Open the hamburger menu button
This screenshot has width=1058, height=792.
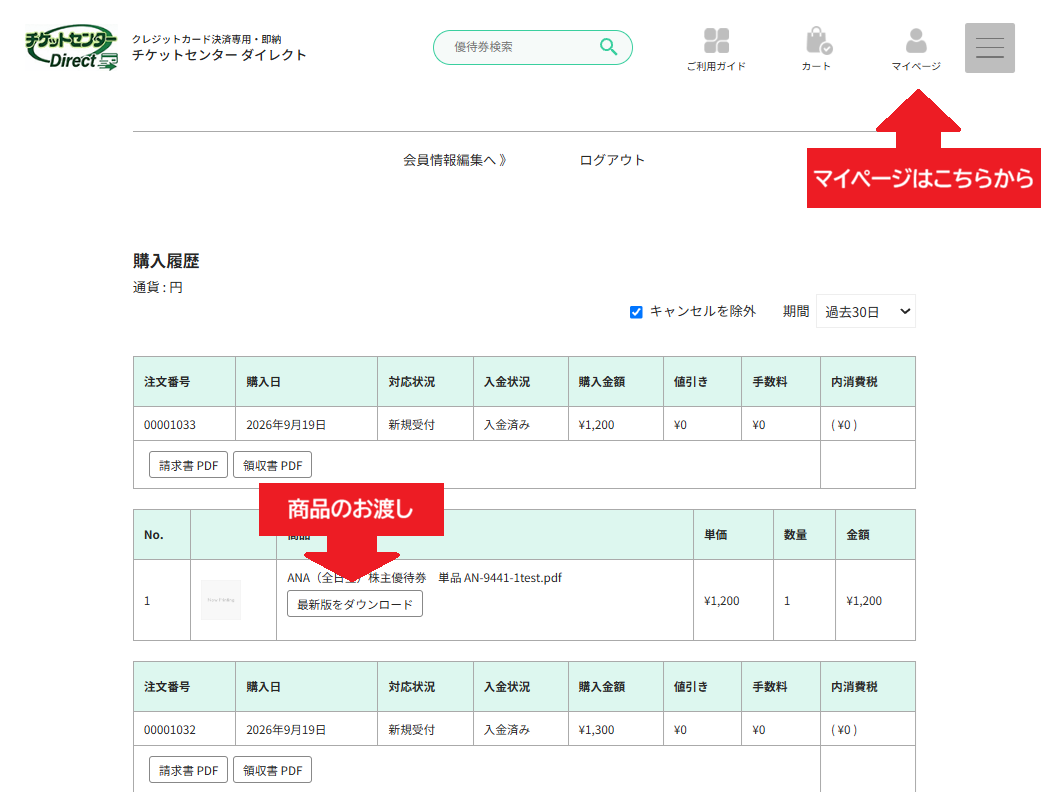990,48
